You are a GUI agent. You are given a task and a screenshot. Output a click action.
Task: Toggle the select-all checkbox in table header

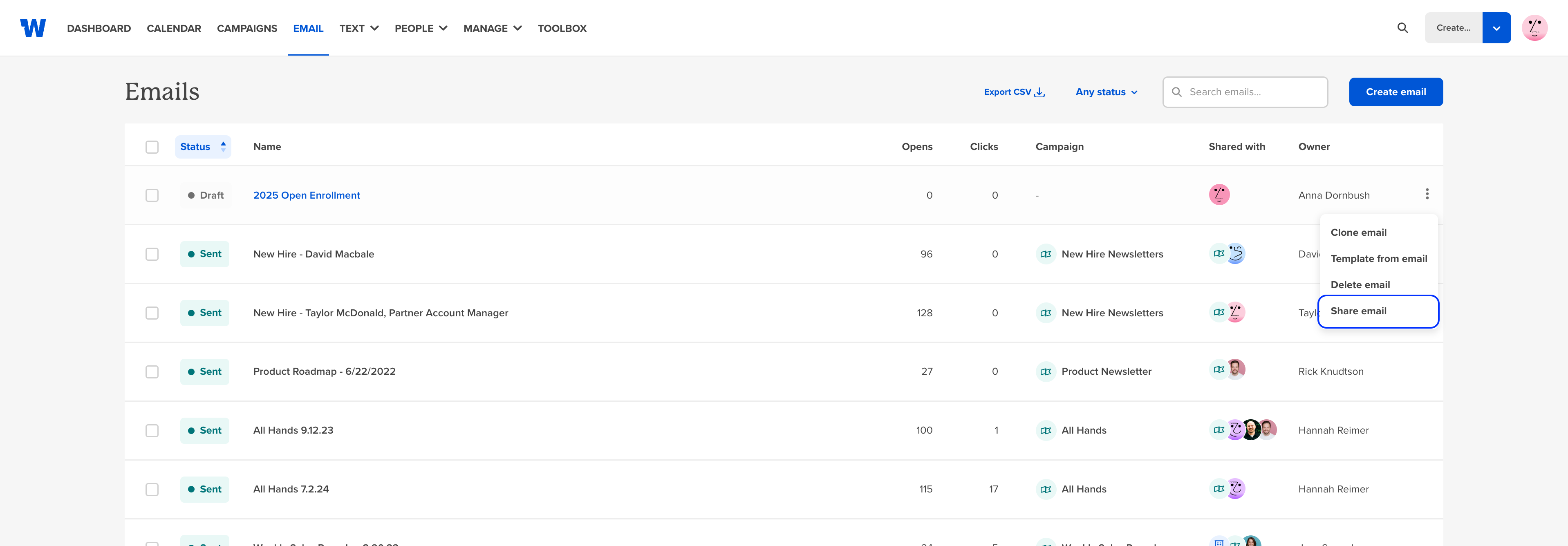(152, 147)
